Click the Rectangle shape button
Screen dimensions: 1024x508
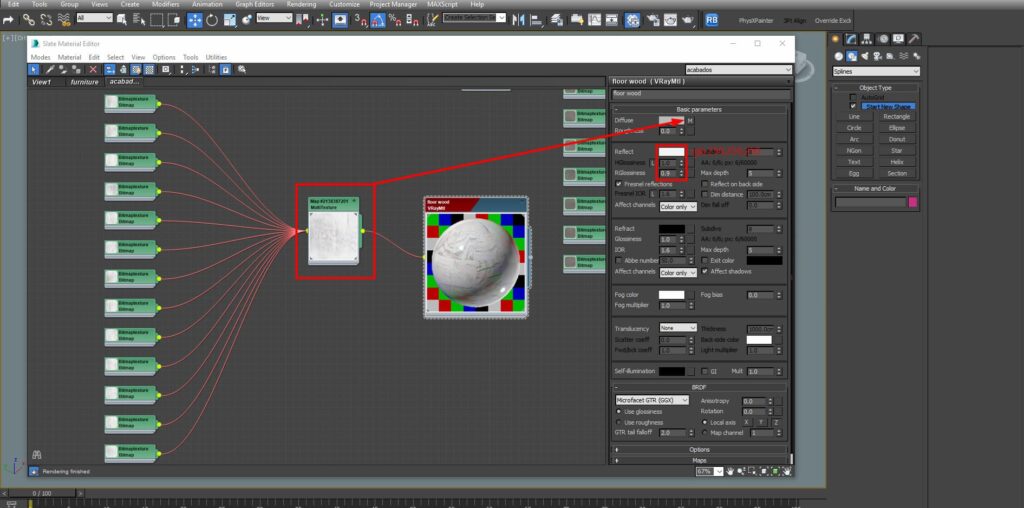click(x=897, y=116)
